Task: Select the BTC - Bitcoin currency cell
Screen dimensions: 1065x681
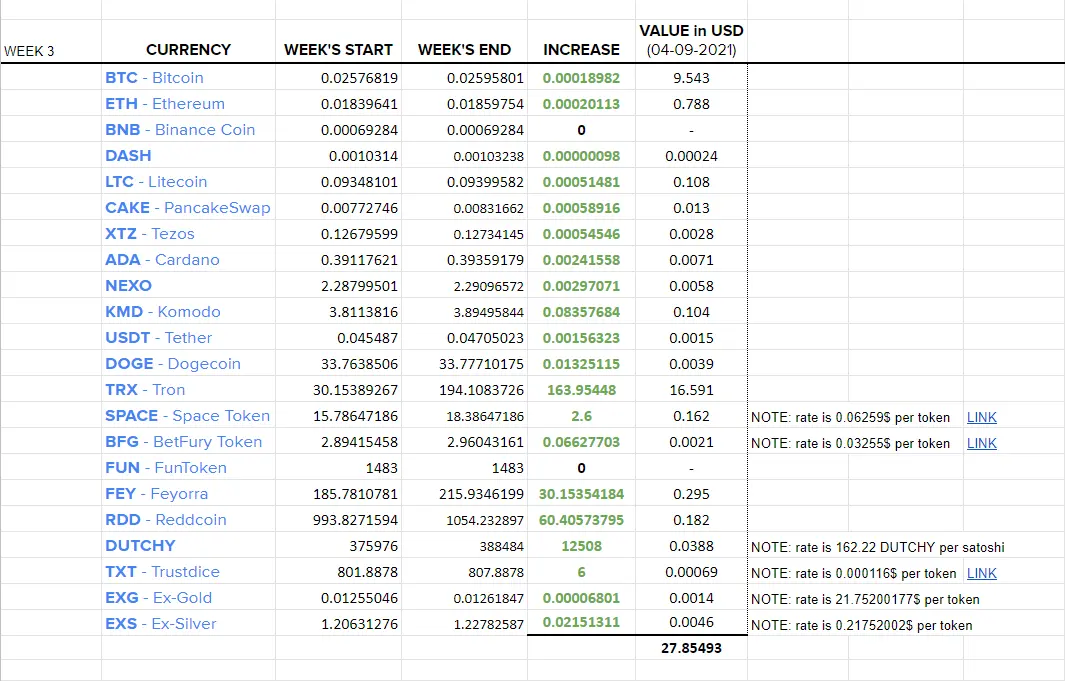Action: pos(188,77)
